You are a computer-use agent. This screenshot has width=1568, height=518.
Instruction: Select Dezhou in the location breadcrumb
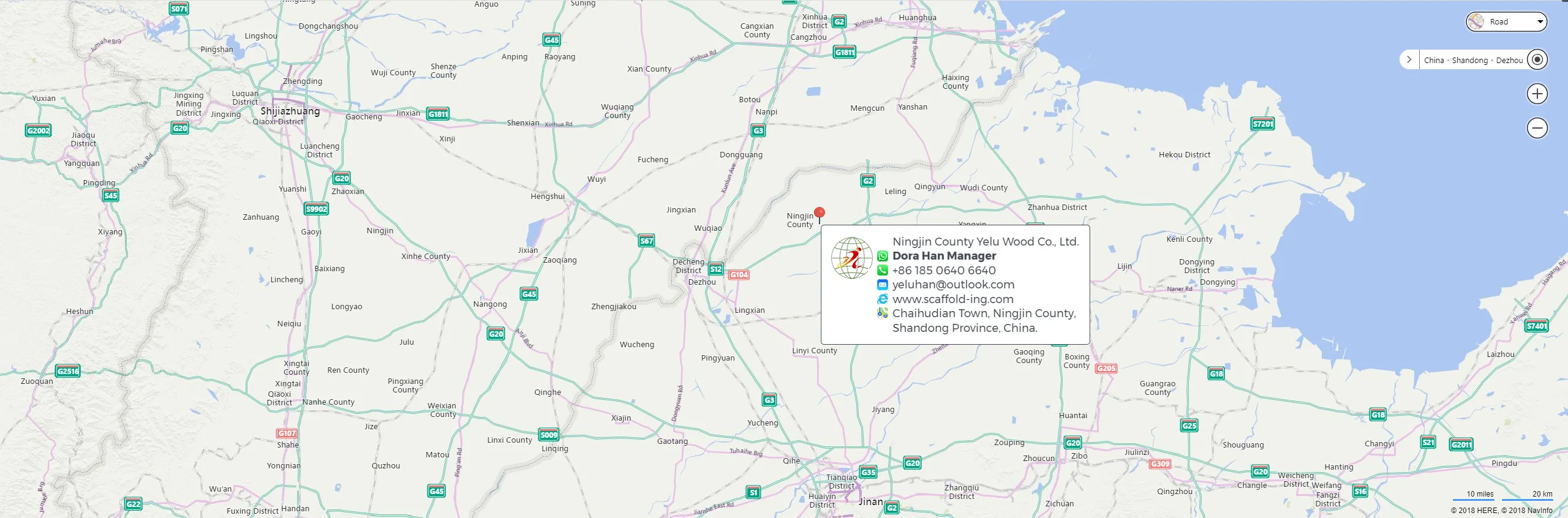pyautogui.click(x=1509, y=61)
